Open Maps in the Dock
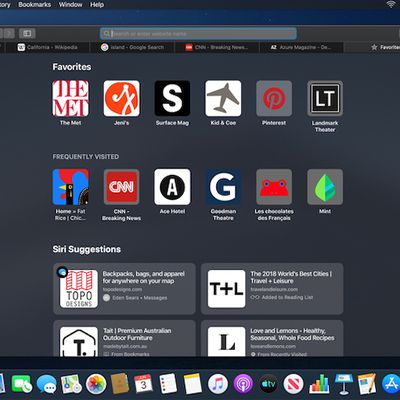The height and width of the screenshot is (400, 400). click(71, 384)
